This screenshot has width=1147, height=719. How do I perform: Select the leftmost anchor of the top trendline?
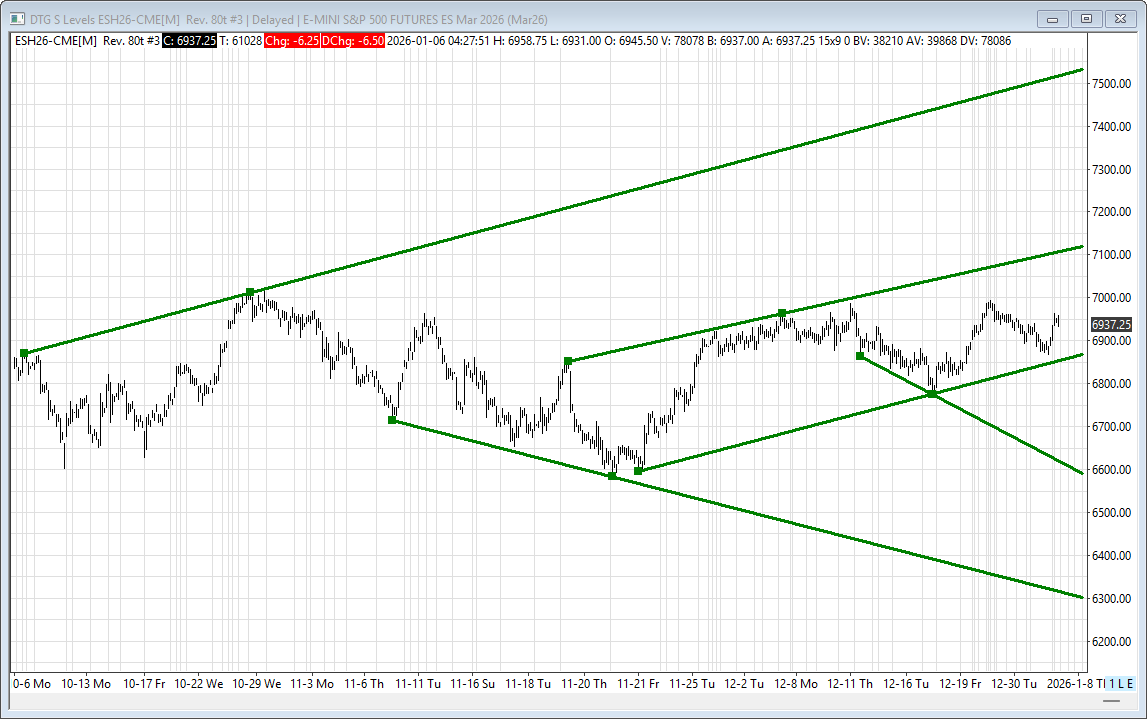click(x=24, y=353)
